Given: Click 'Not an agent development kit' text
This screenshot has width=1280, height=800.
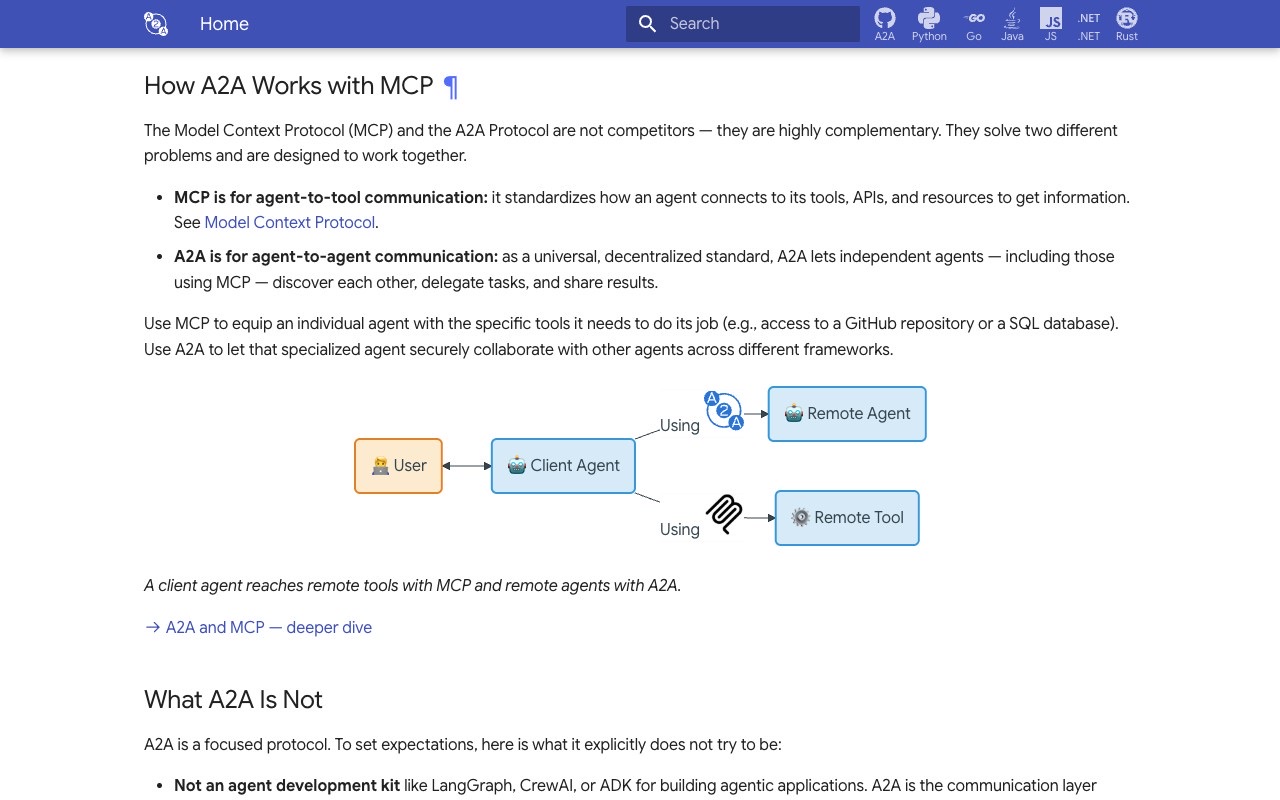Looking at the screenshot, I should pyautogui.click(x=287, y=786).
